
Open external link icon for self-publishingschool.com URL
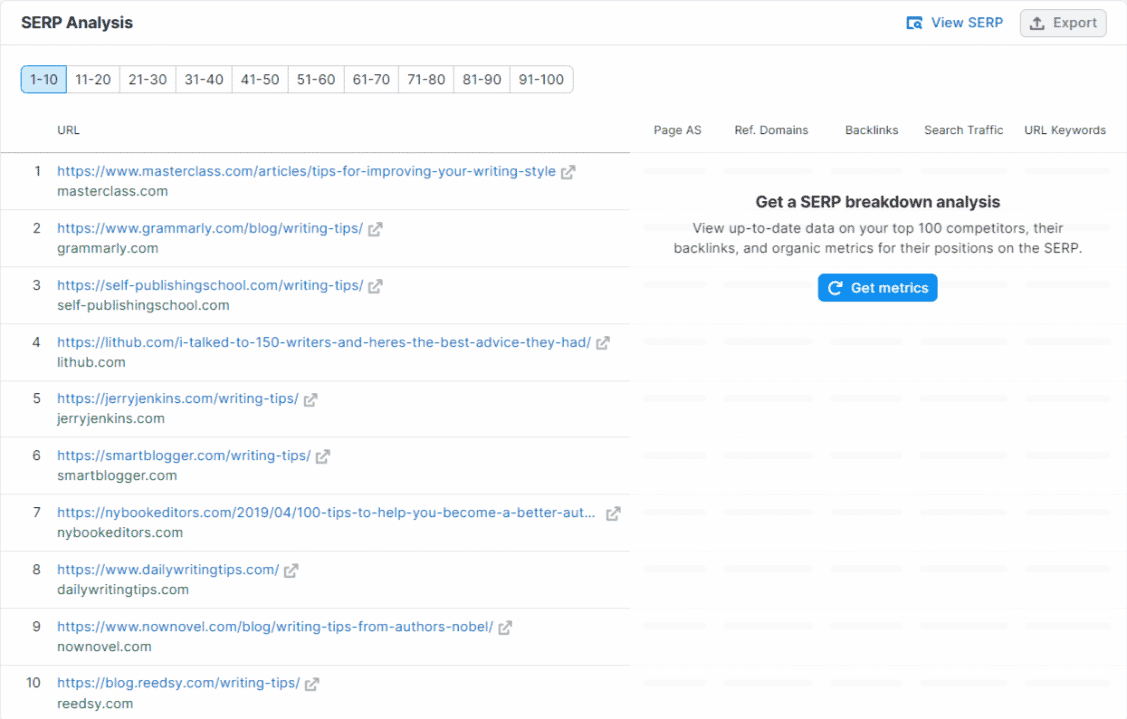[x=375, y=286]
